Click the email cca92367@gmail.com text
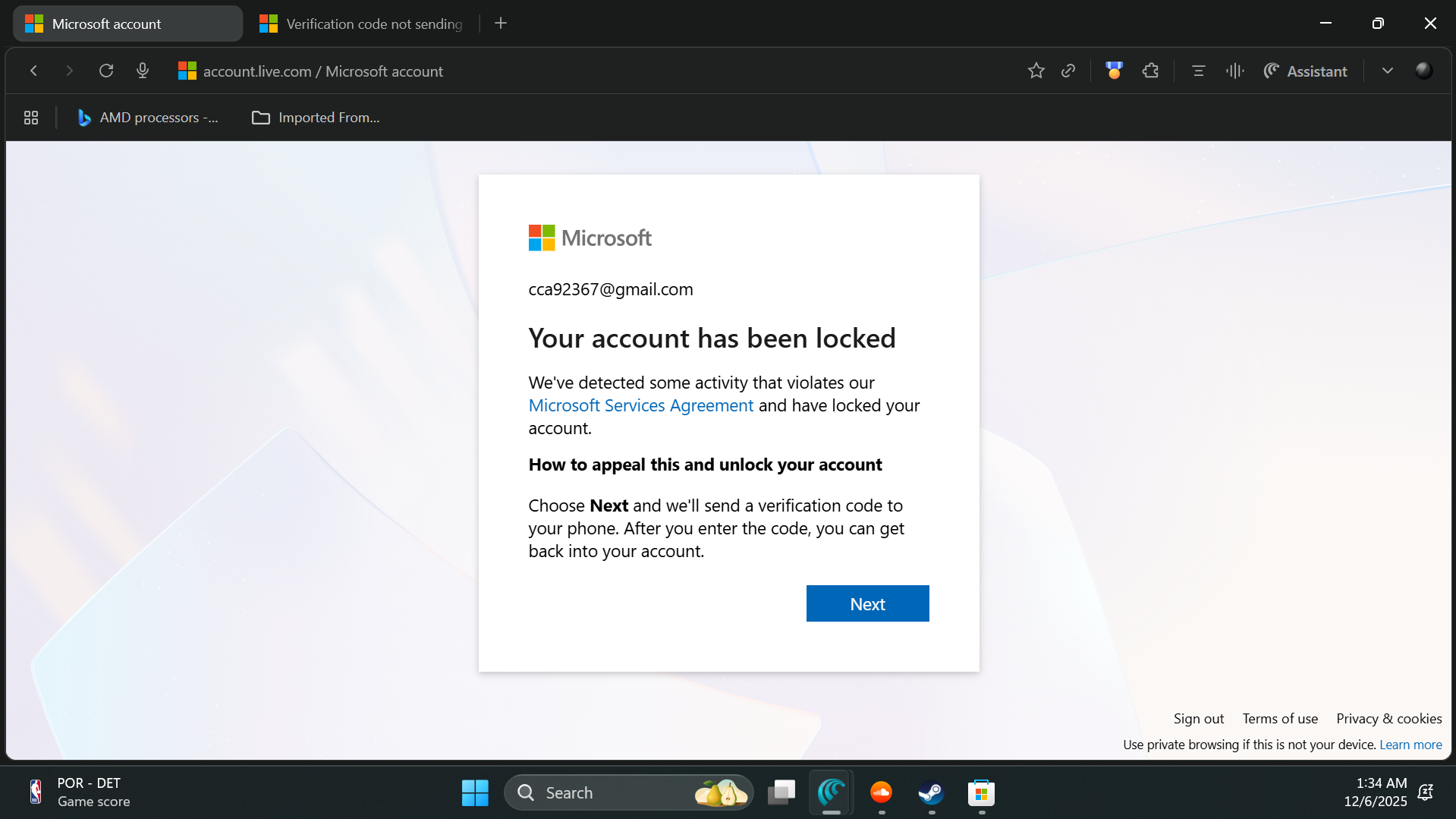This screenshot has height=819, width=1456. coord(611,289)
